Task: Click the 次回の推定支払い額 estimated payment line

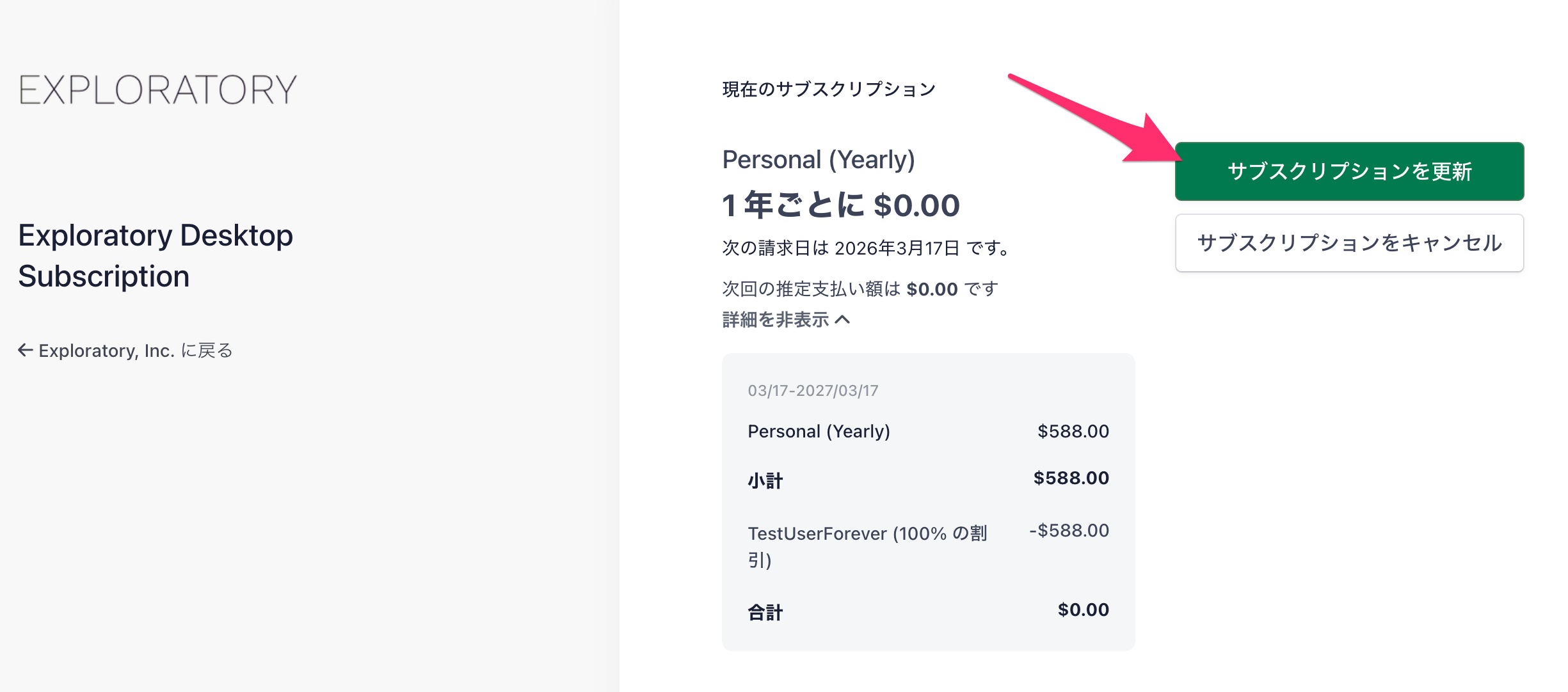Action: [x=860, y=289]
